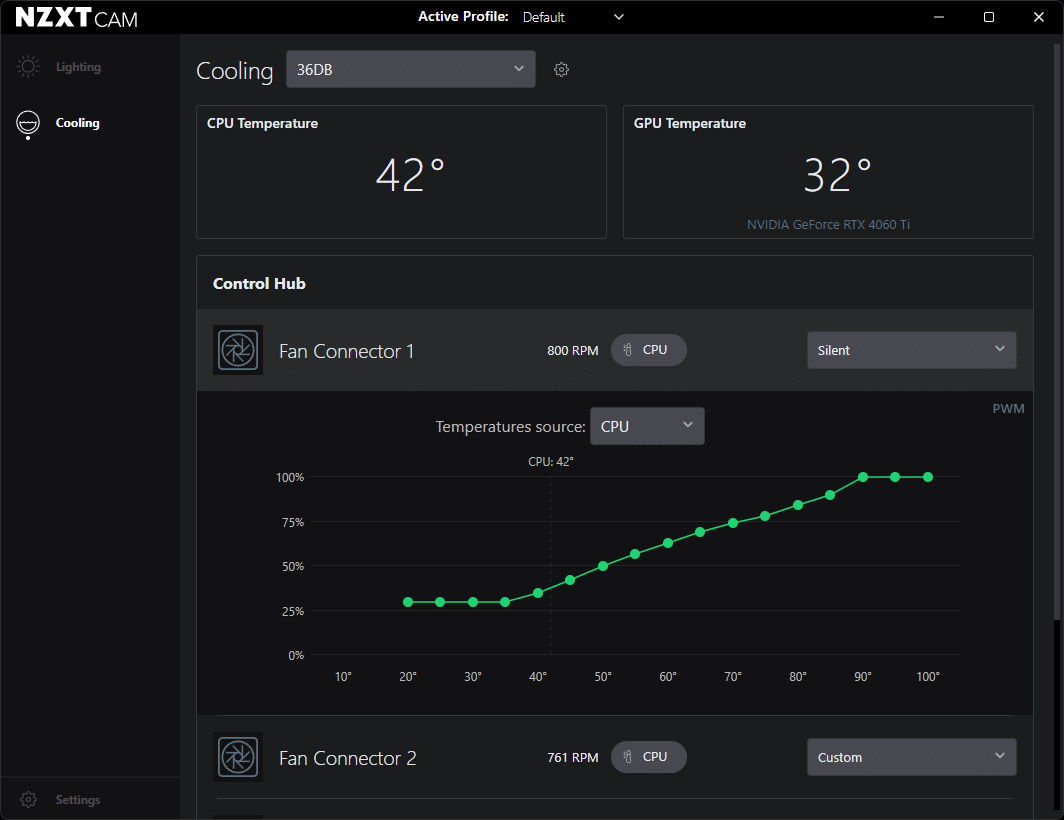The height and width of the screenshot is (820, 1064).
Task: Click the NZXT CAM logo
Action: (x=77, y=18)
